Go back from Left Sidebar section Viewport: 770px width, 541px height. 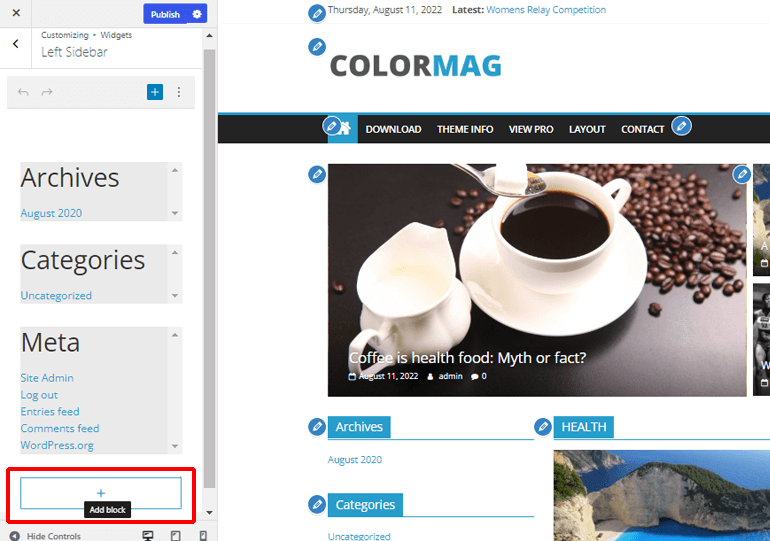pyautogui.click(x=15, y=44)
